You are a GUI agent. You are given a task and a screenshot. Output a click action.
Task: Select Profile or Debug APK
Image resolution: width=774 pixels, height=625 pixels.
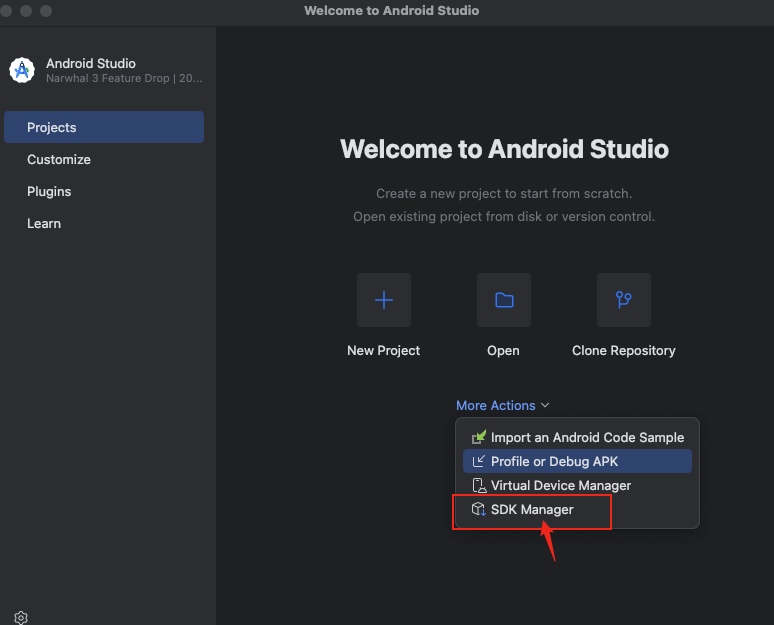577,461
